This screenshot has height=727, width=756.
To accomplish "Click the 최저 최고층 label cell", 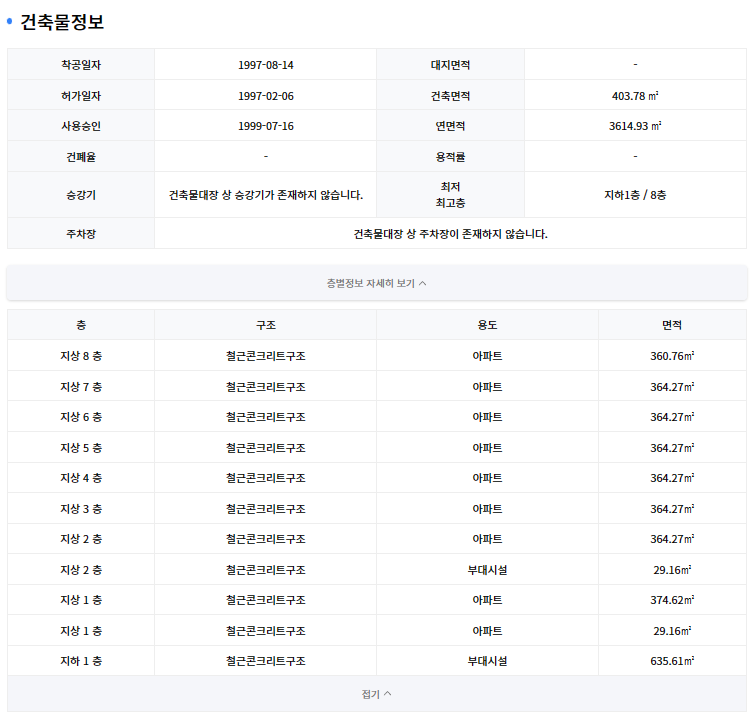I will pos(450,195).
